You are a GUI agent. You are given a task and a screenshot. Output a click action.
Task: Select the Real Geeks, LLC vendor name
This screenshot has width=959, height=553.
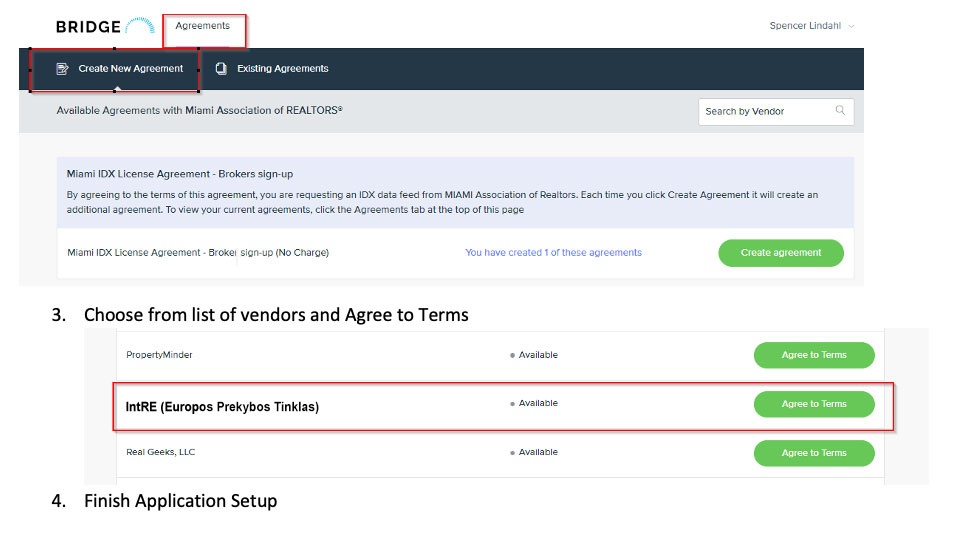(160, 452)
